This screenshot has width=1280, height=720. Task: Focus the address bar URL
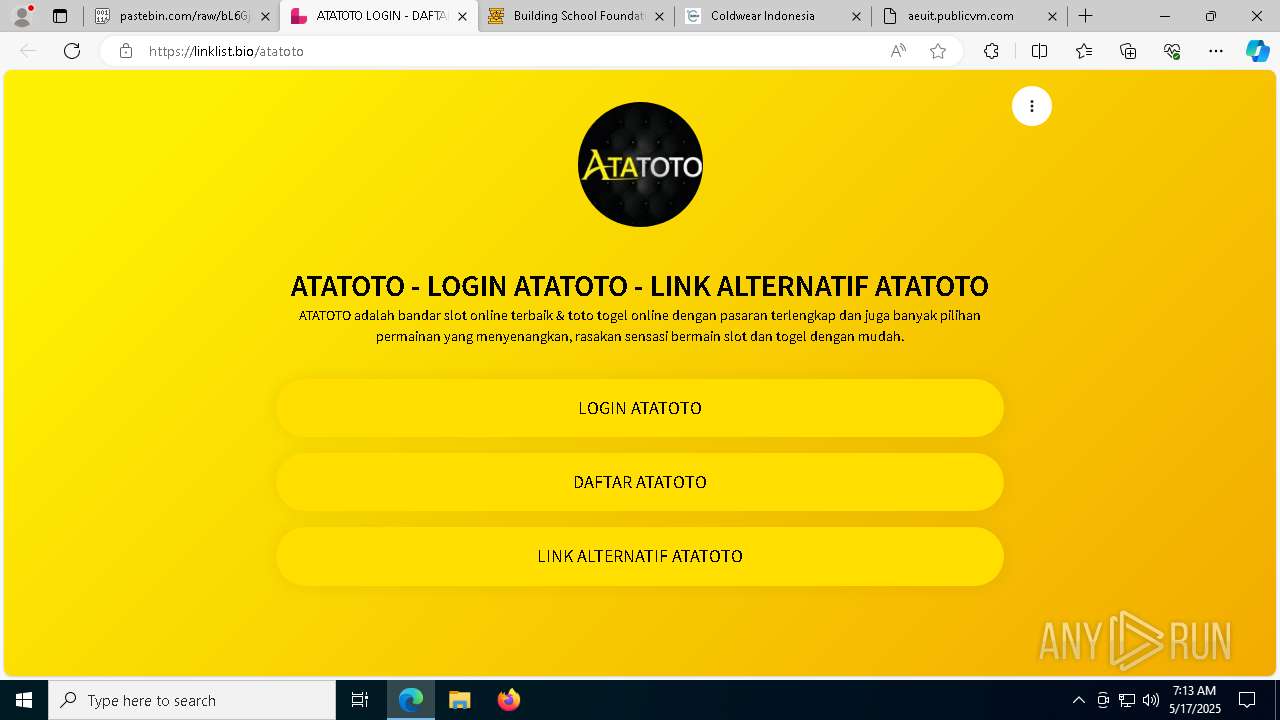[x=510, y=51]
